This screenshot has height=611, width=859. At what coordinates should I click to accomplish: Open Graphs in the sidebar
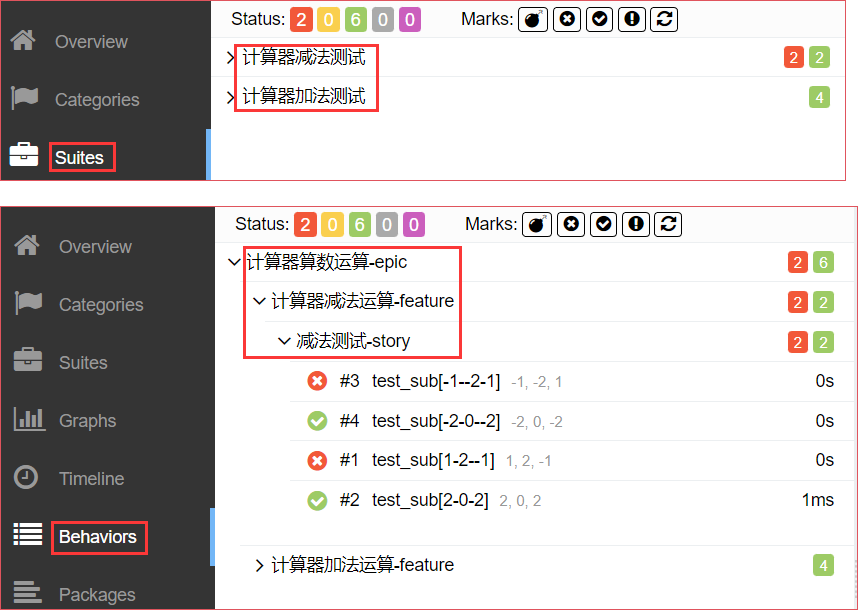click(x=88, y=421)
